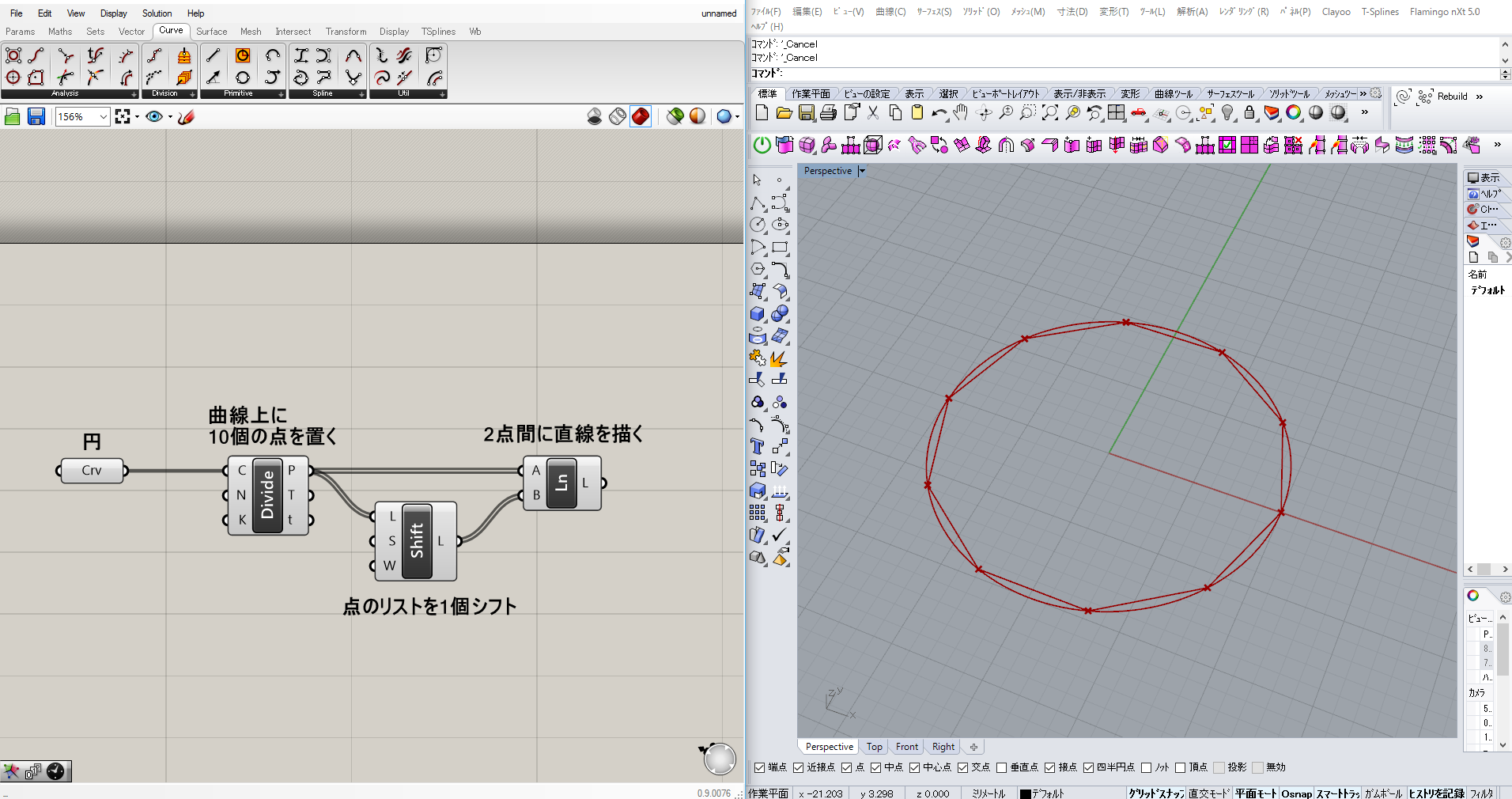Open the Perspective viewport title dropdown
Viewport: 1512px width, 799px height.
pos(862,171)
